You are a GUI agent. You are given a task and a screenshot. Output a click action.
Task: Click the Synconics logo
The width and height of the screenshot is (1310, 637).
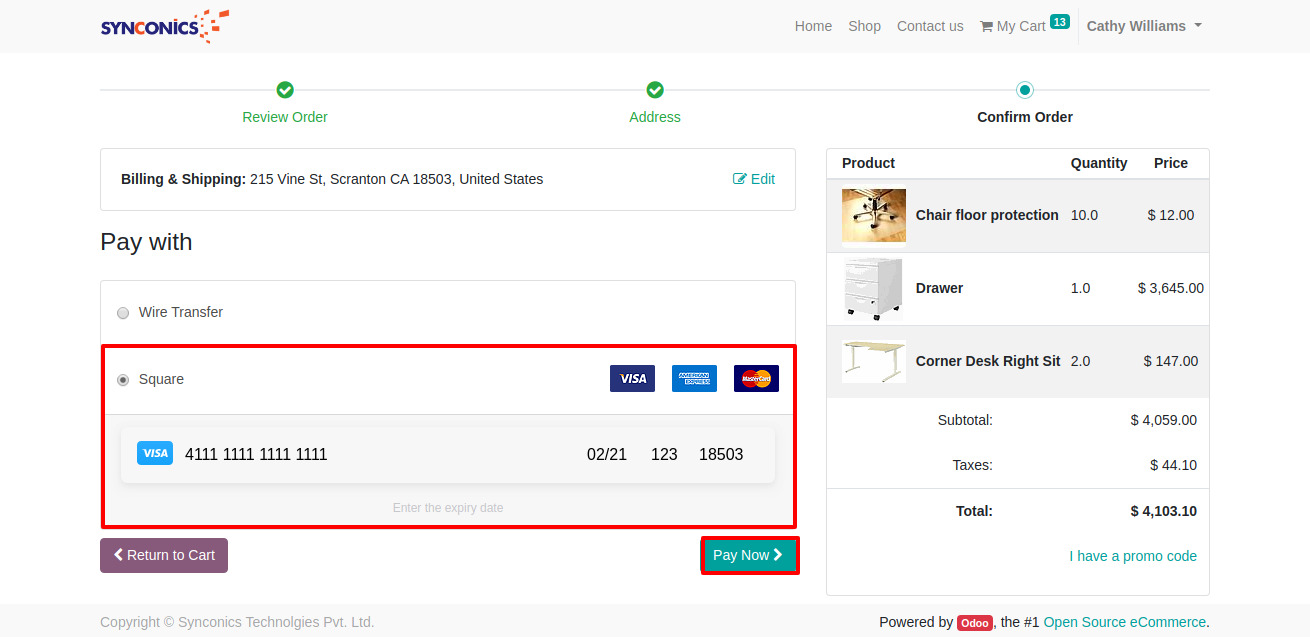[164, 26]
